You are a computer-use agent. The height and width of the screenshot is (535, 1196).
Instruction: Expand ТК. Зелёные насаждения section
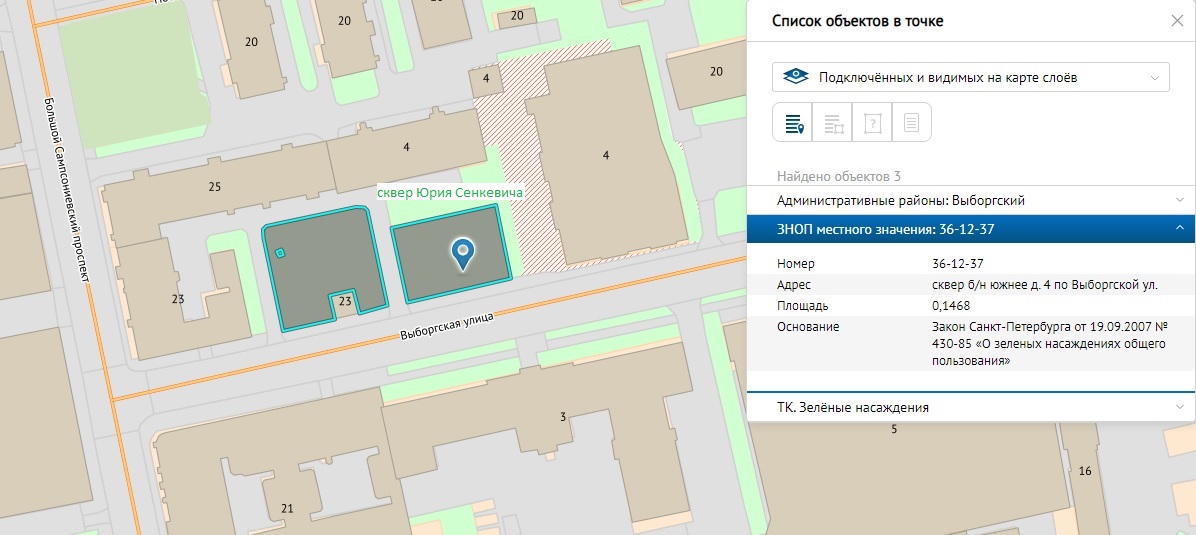[971, 407]
